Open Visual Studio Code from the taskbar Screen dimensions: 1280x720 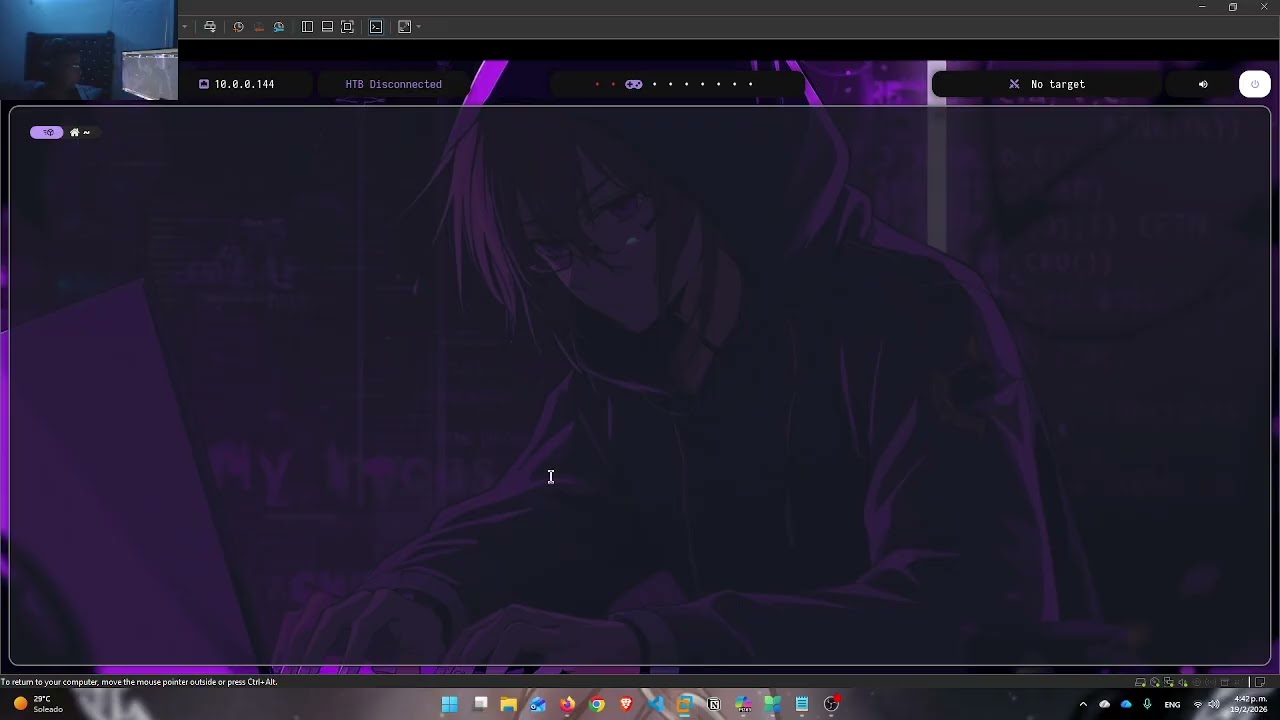click(655, 704)
